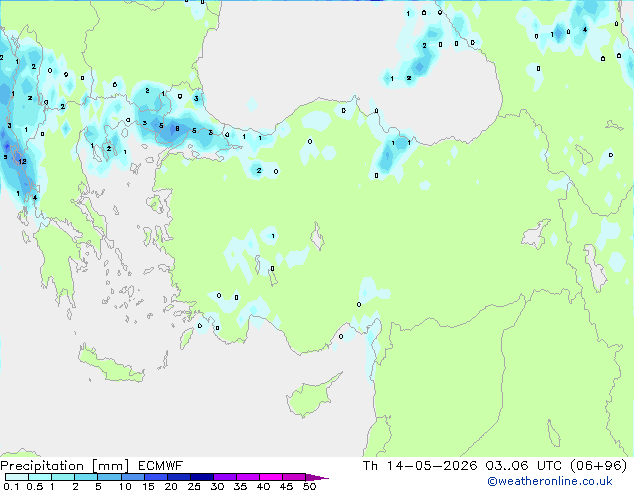The height and width of the screenshot is (490, 634).
Task: Click the '03..06 UTC' time range text
Action: pos(523,466)
